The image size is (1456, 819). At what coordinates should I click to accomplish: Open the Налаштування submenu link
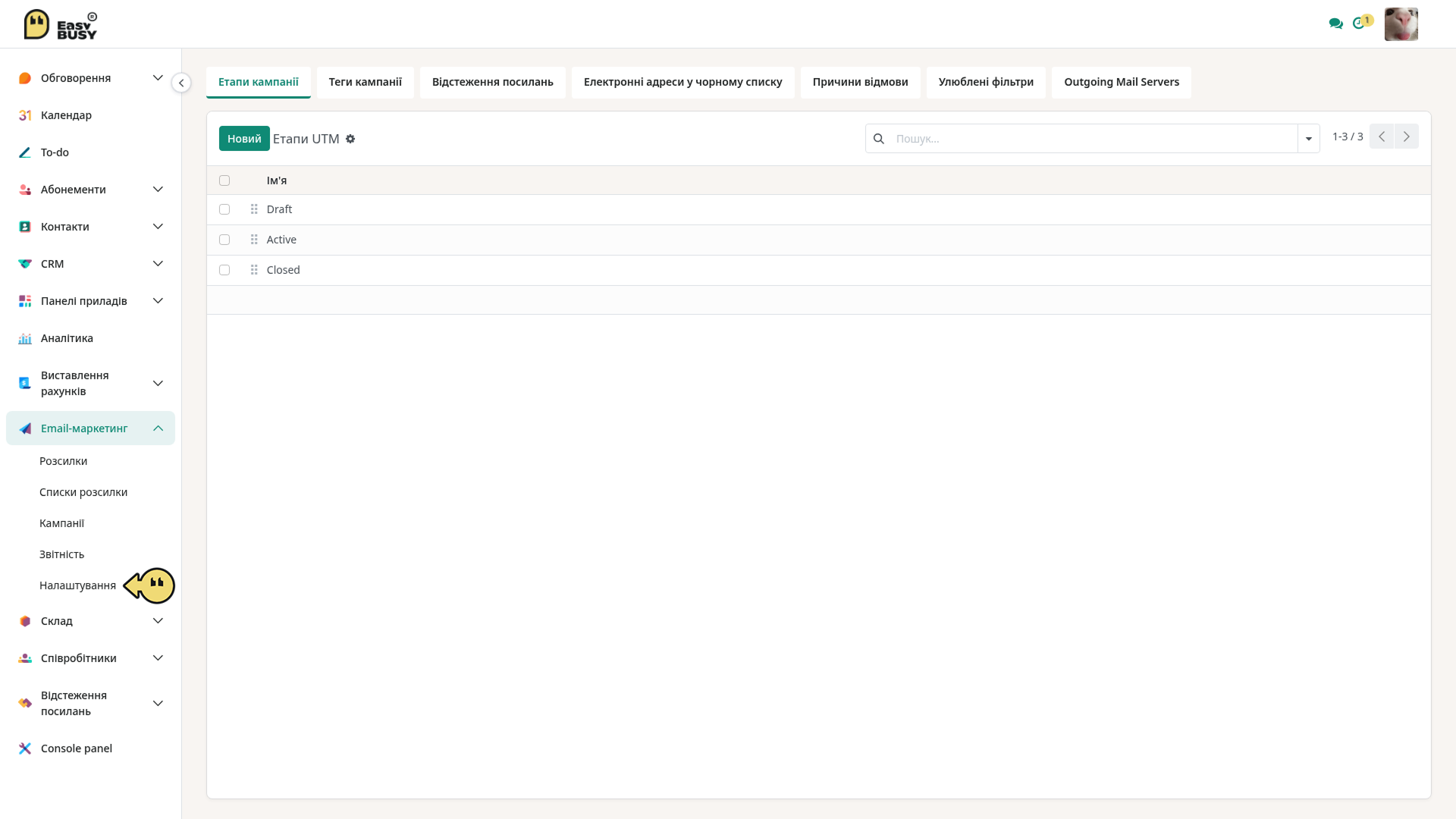pos(77,585)
